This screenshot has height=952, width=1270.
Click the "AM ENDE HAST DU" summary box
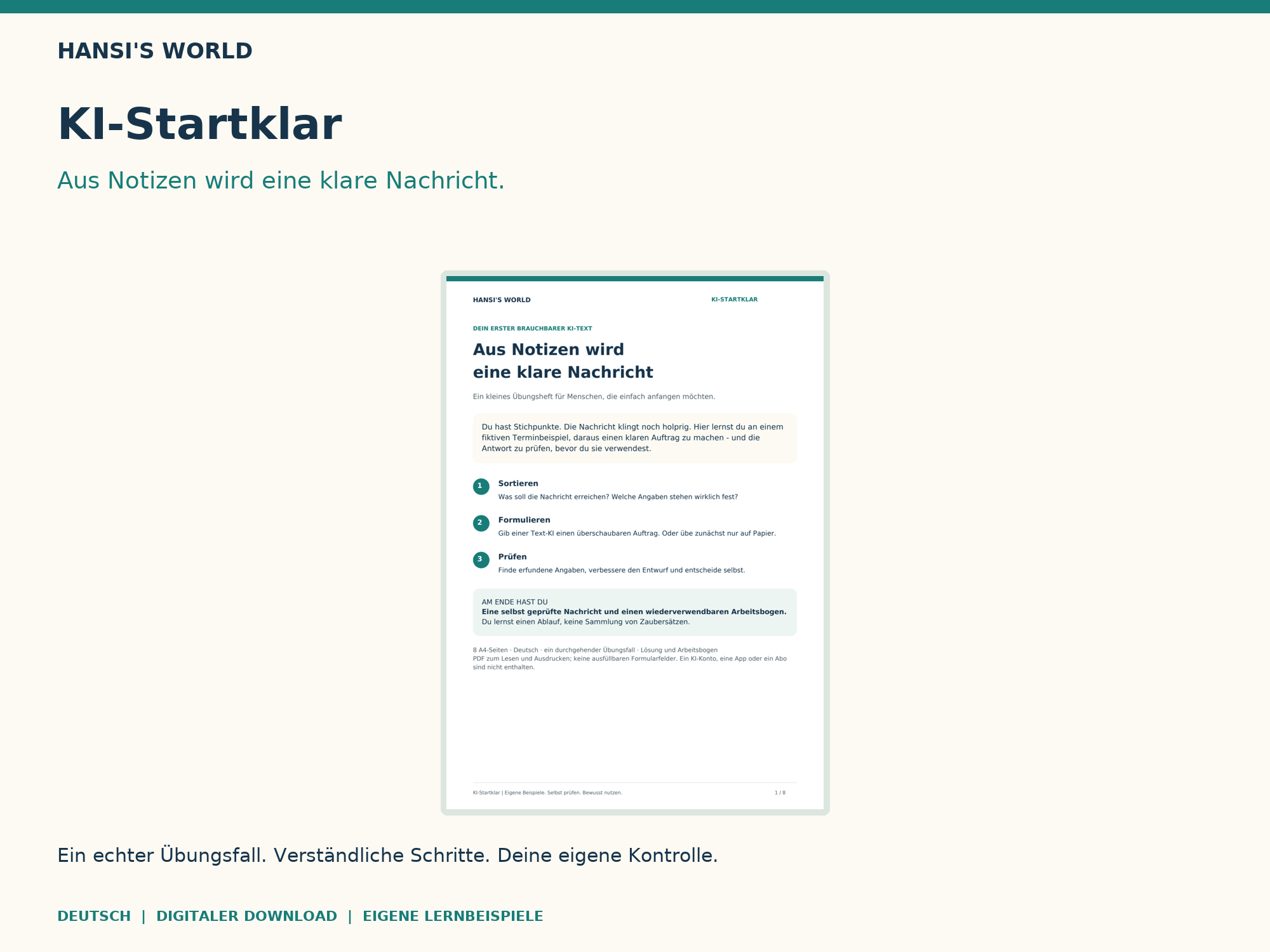click(634, 612)
